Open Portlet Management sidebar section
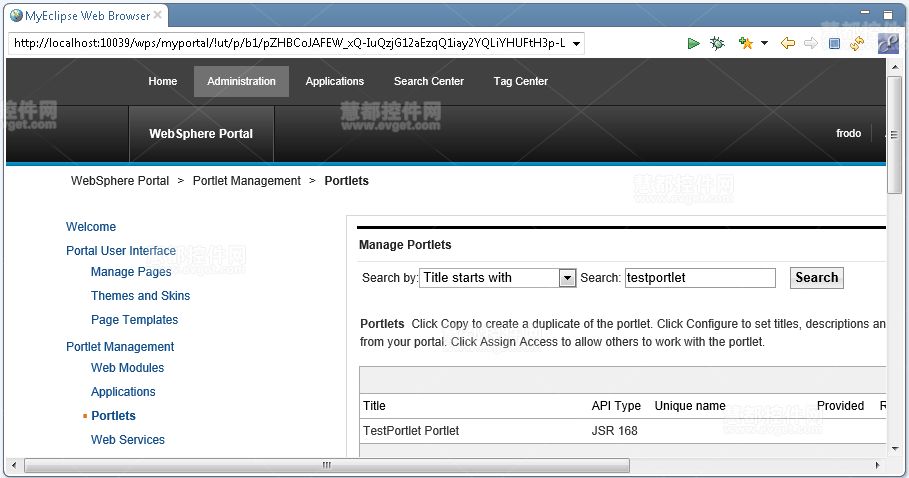The width and height of the screenshot is (909, 478). tap(120, 346)
